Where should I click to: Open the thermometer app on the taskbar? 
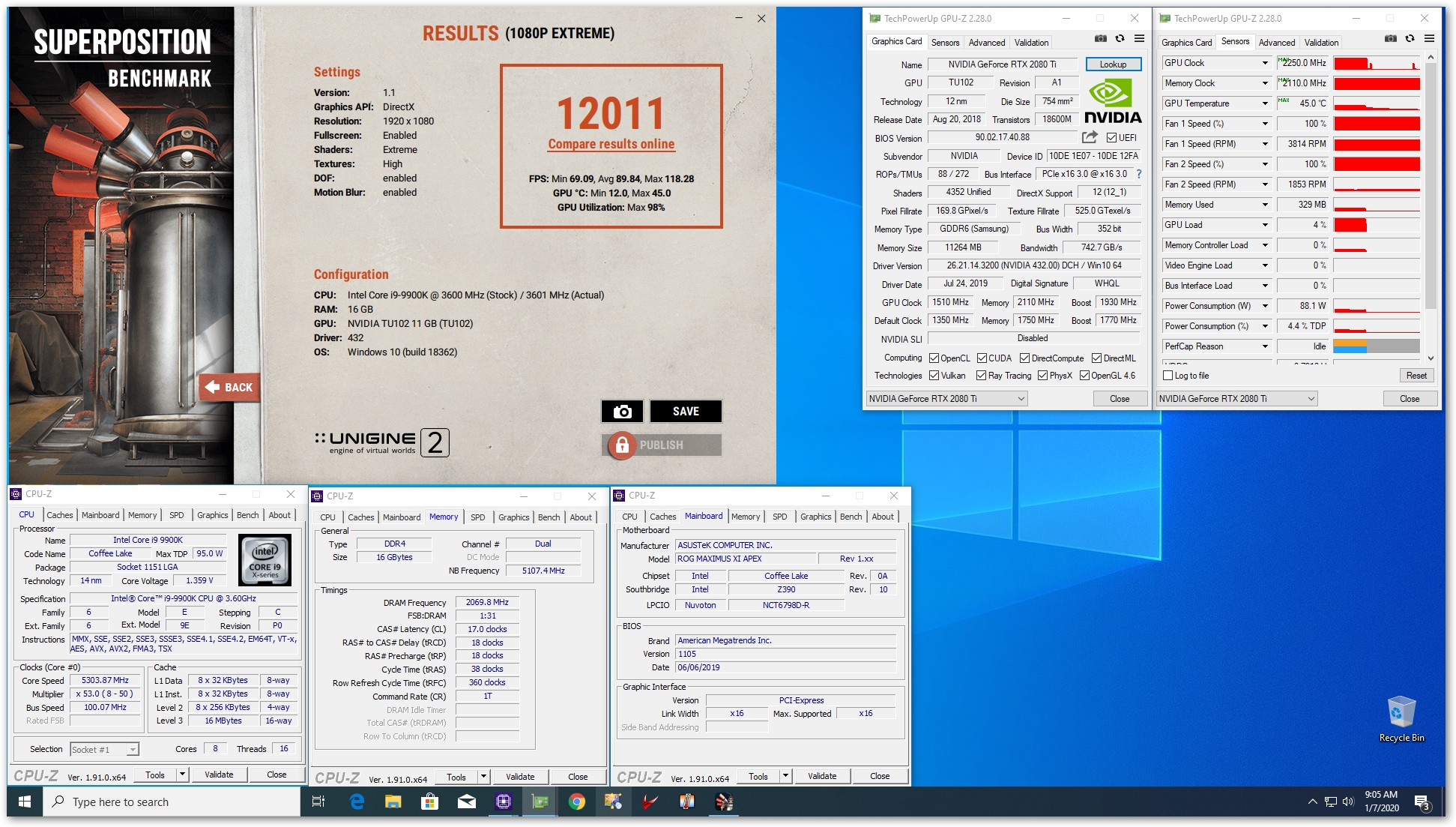pyautogui.click(x=686, y=802)
